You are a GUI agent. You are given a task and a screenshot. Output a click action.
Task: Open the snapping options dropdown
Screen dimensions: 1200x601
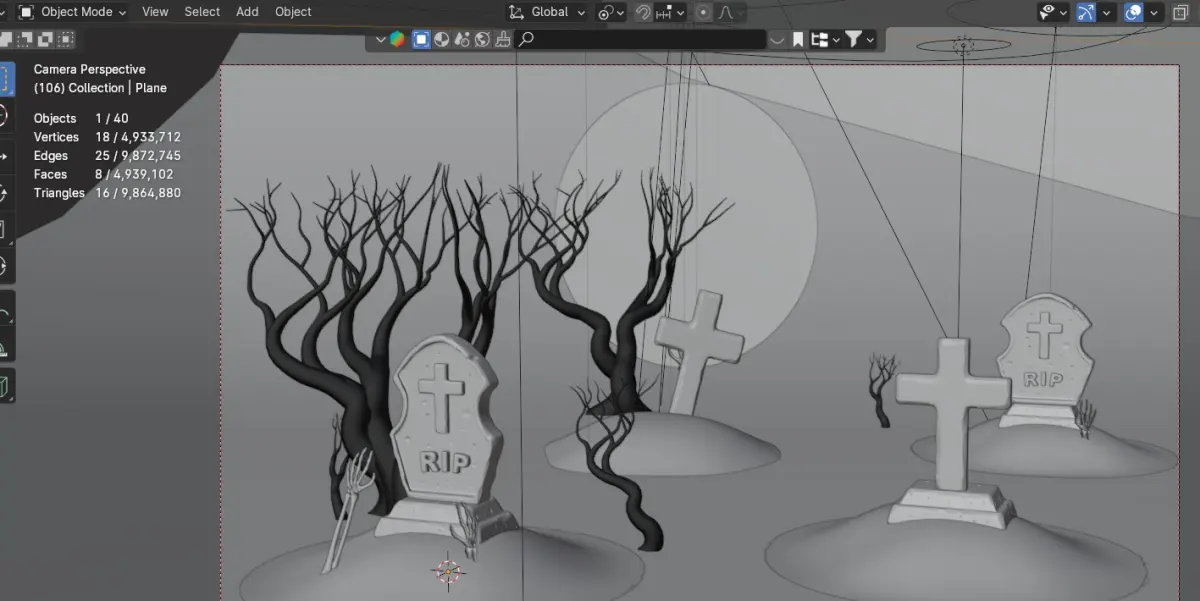click(671, 12)
